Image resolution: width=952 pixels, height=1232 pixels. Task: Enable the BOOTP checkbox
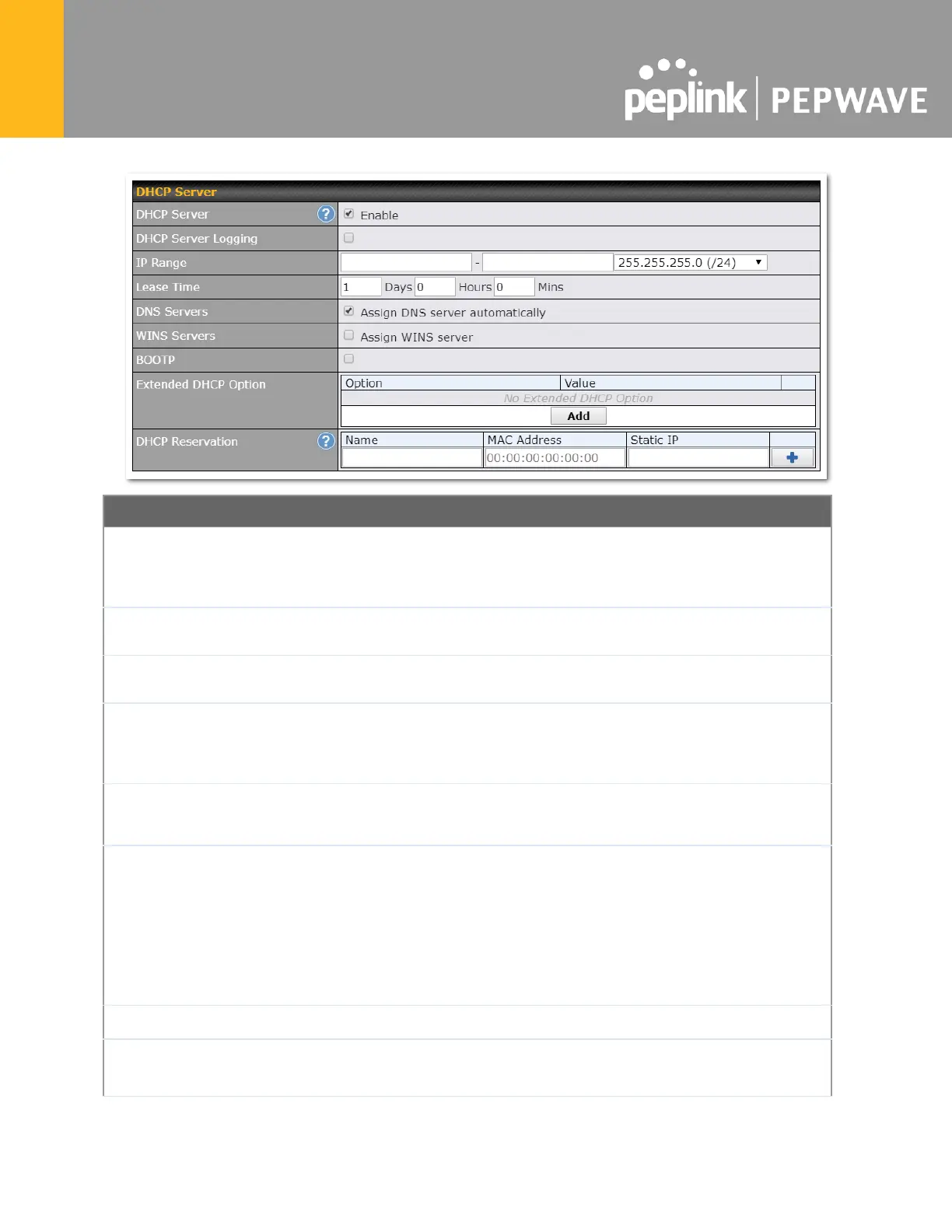(349, 359)
